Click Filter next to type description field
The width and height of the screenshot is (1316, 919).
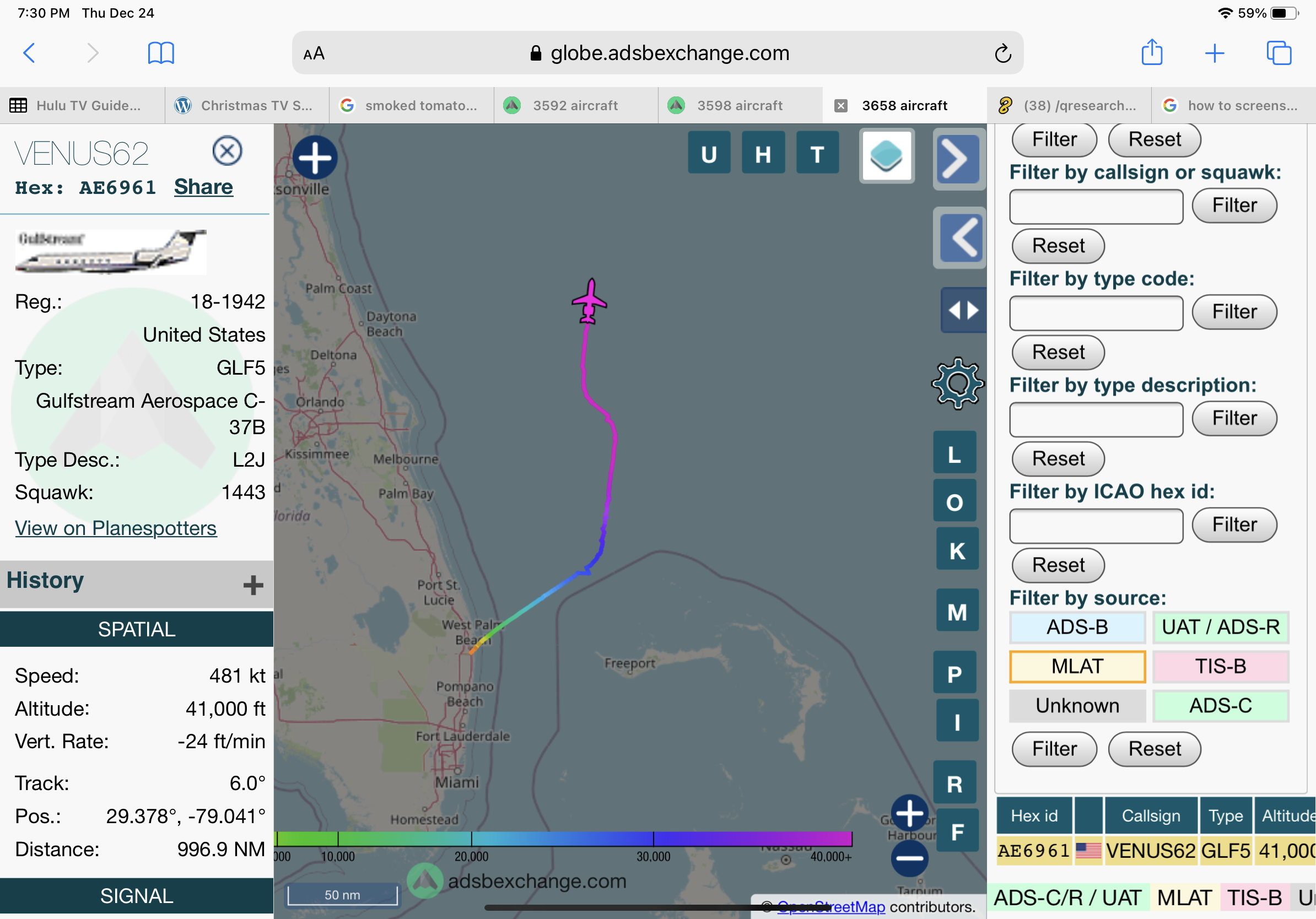[x=1234, y=419]
